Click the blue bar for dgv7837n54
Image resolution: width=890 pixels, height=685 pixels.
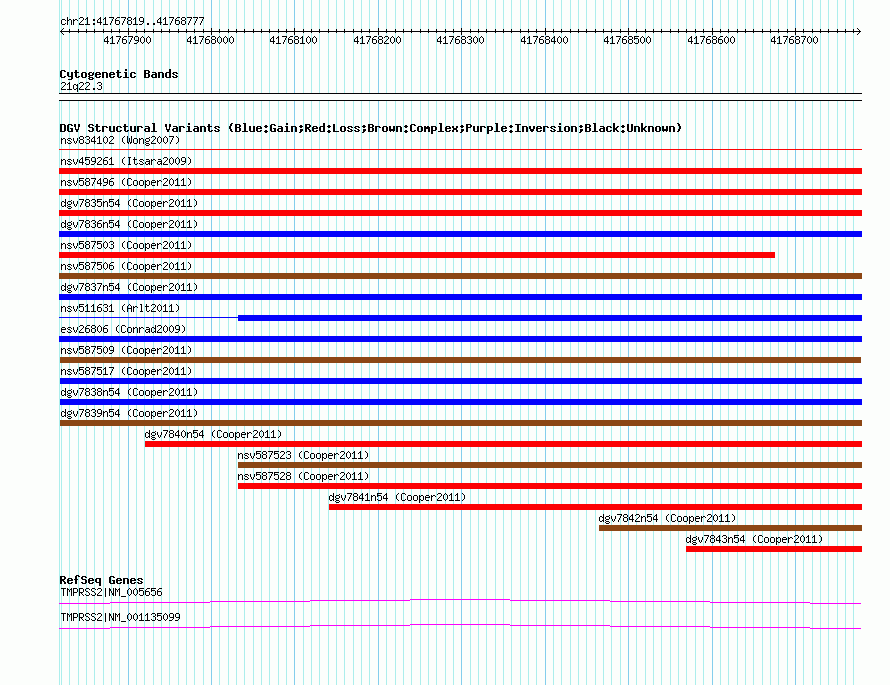click(460, 297)
